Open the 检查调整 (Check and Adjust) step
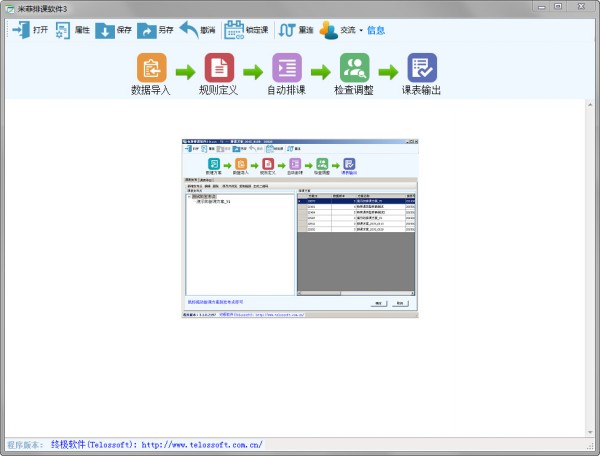600x456 pixels. (355, 68)
